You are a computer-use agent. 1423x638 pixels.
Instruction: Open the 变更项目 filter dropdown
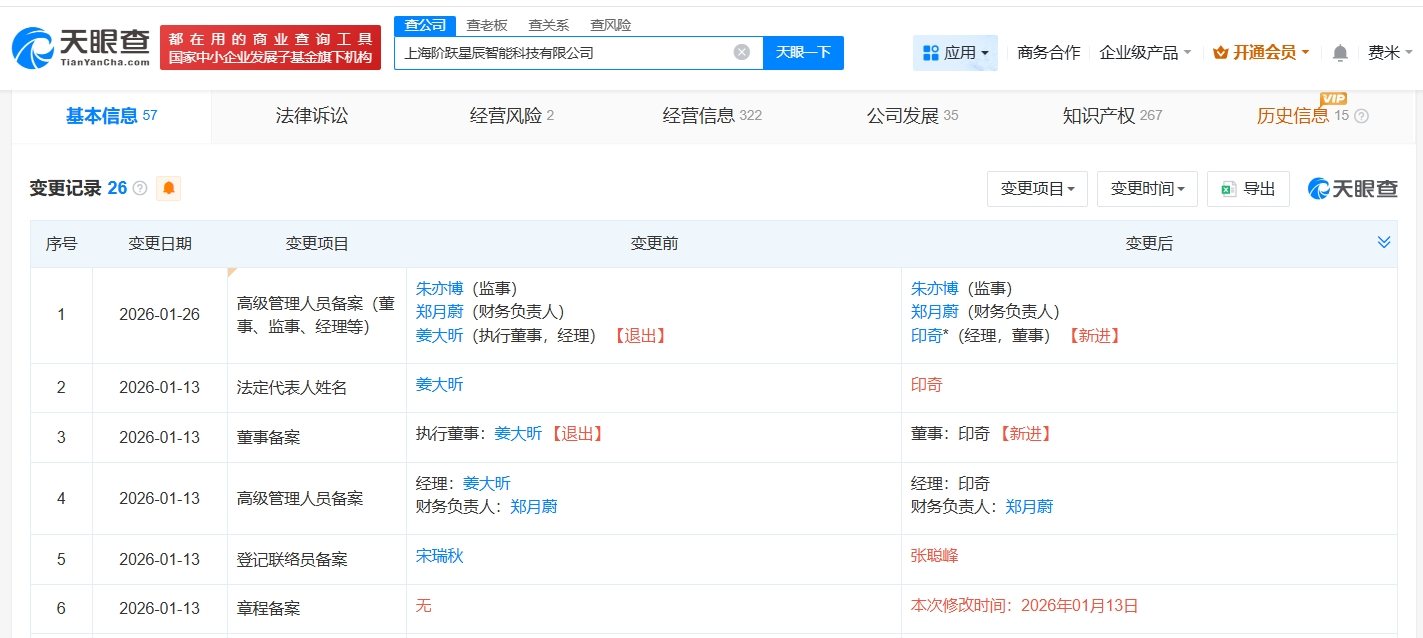[1037, 188]
